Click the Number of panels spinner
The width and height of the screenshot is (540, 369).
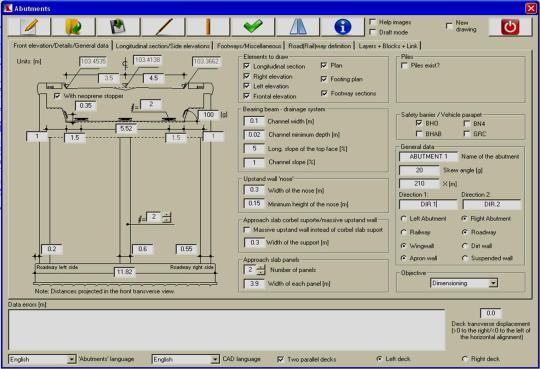(261, 270)
